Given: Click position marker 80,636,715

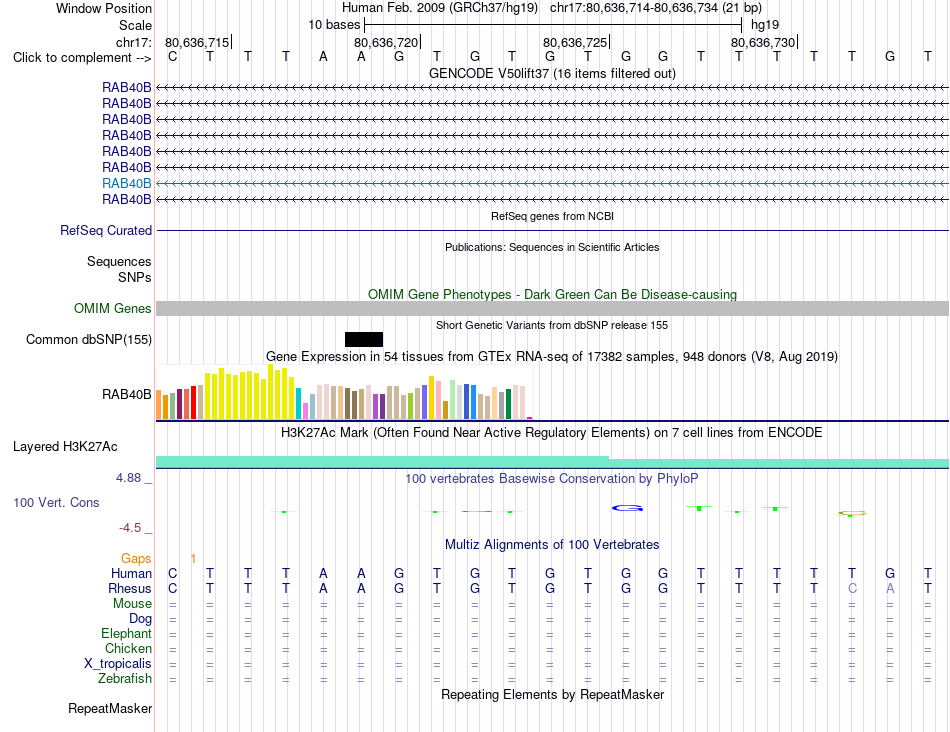Looking at the screenshot, I should tap(198, 42).
